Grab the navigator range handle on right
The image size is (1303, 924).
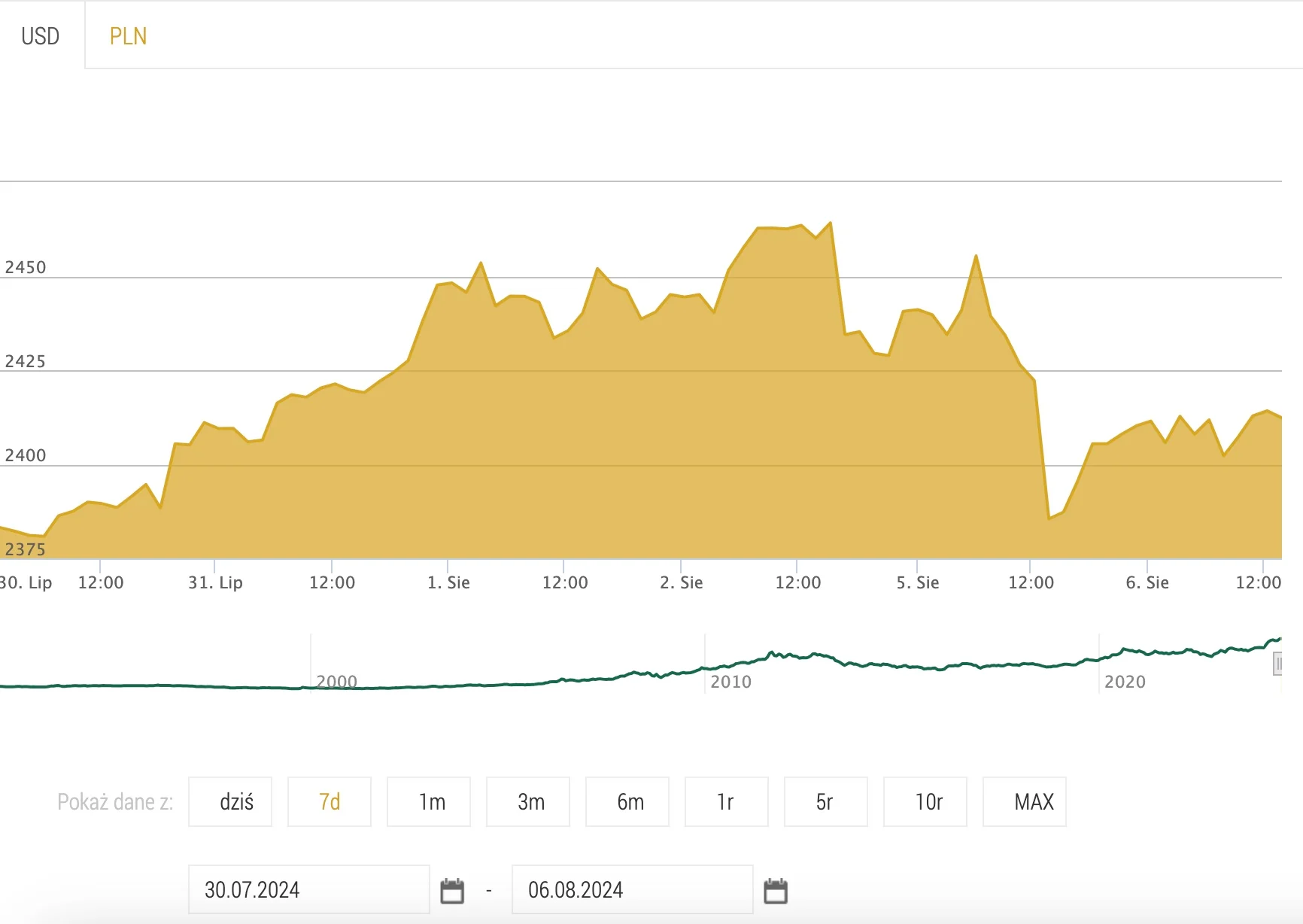point(1277,664)
